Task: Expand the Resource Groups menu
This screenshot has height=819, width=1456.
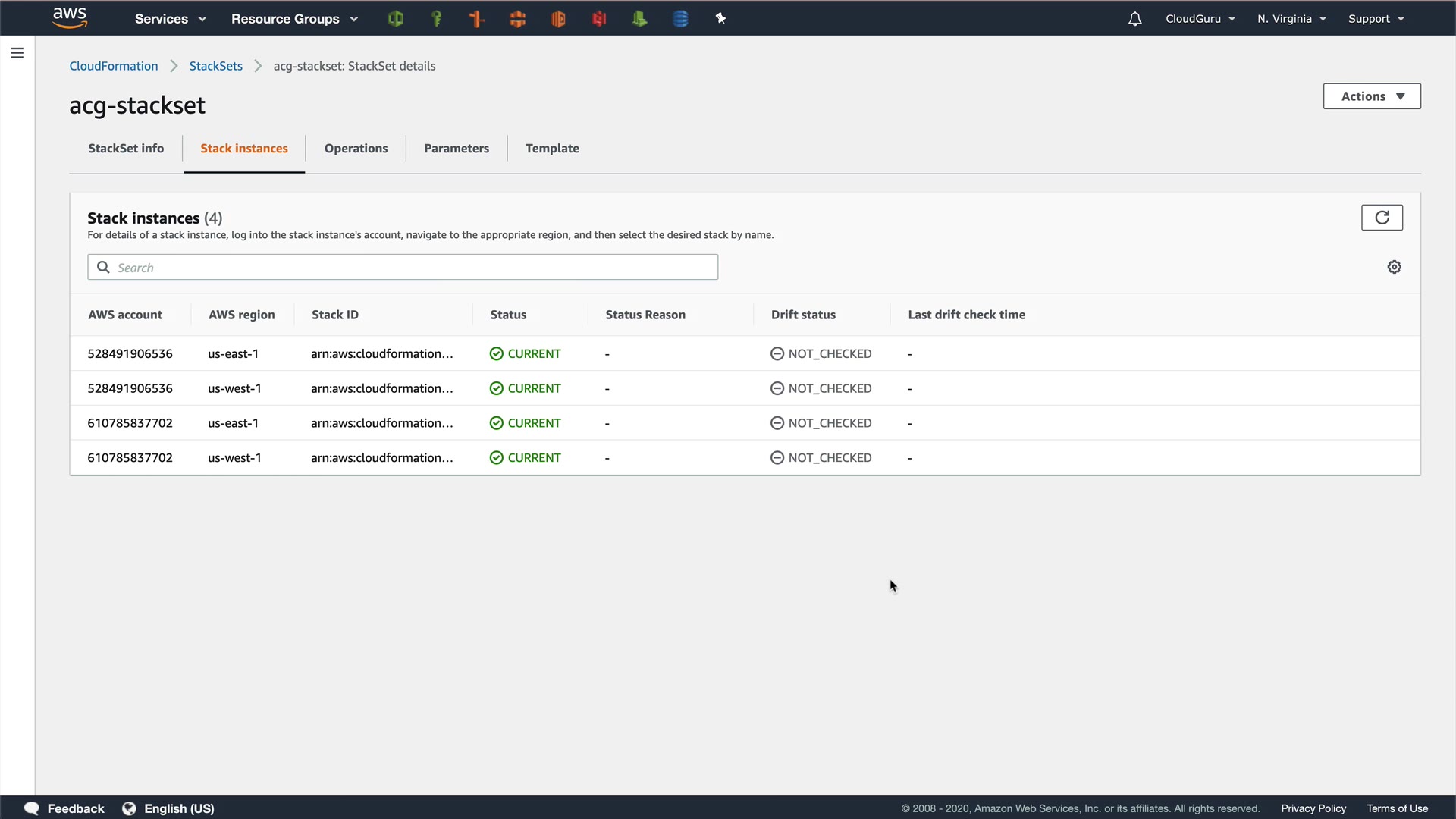Action: [x=294, y=19]
